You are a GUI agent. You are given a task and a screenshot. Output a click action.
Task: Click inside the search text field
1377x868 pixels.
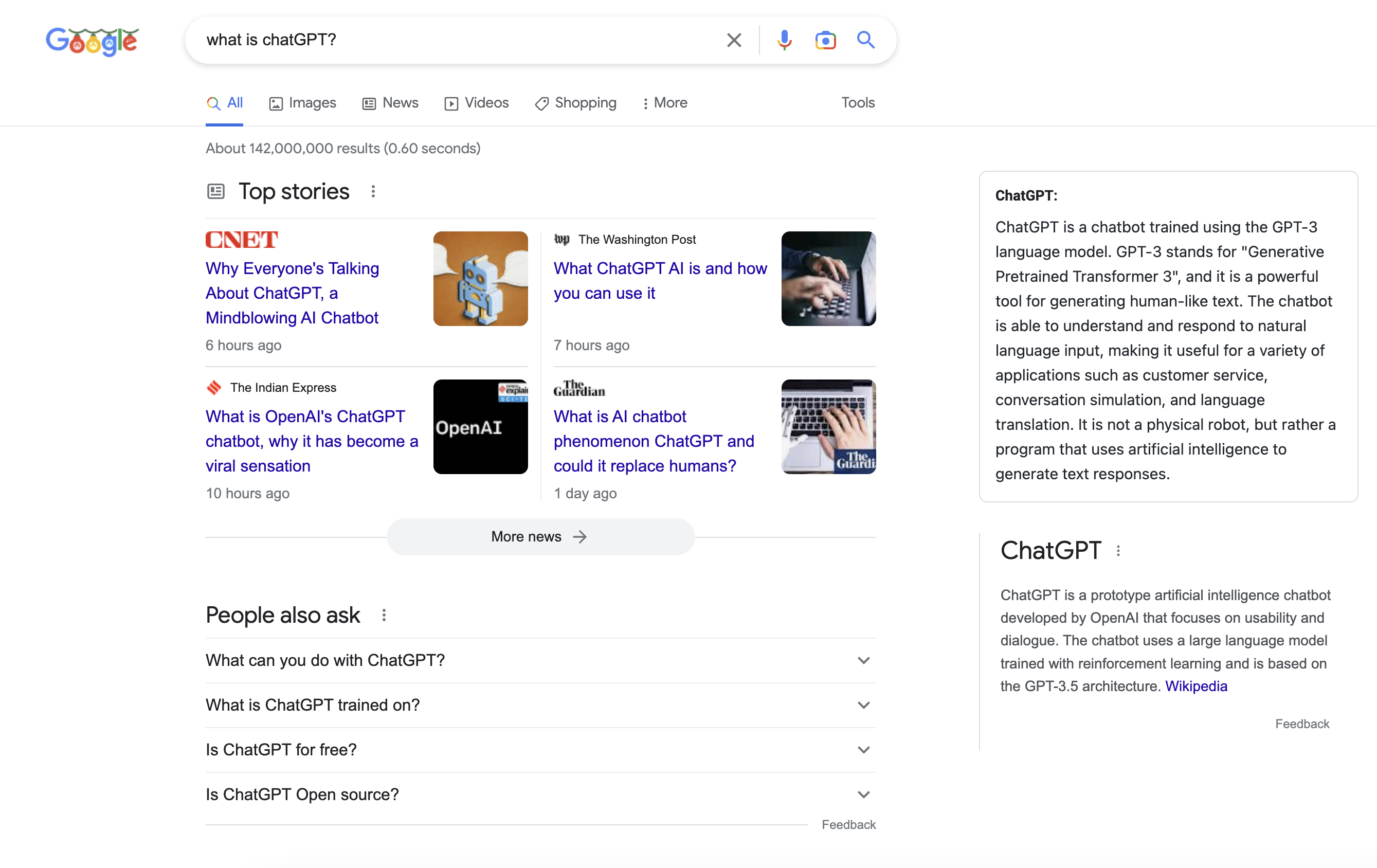coord(458,40)
